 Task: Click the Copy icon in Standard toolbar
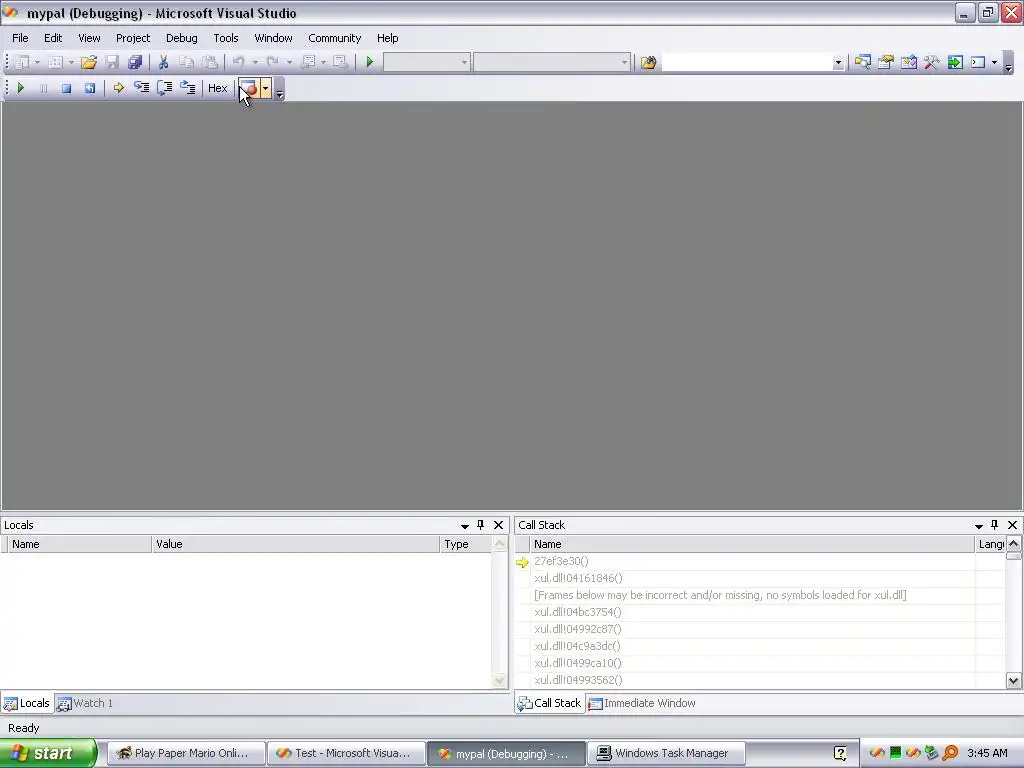click(x=187, y=62)
